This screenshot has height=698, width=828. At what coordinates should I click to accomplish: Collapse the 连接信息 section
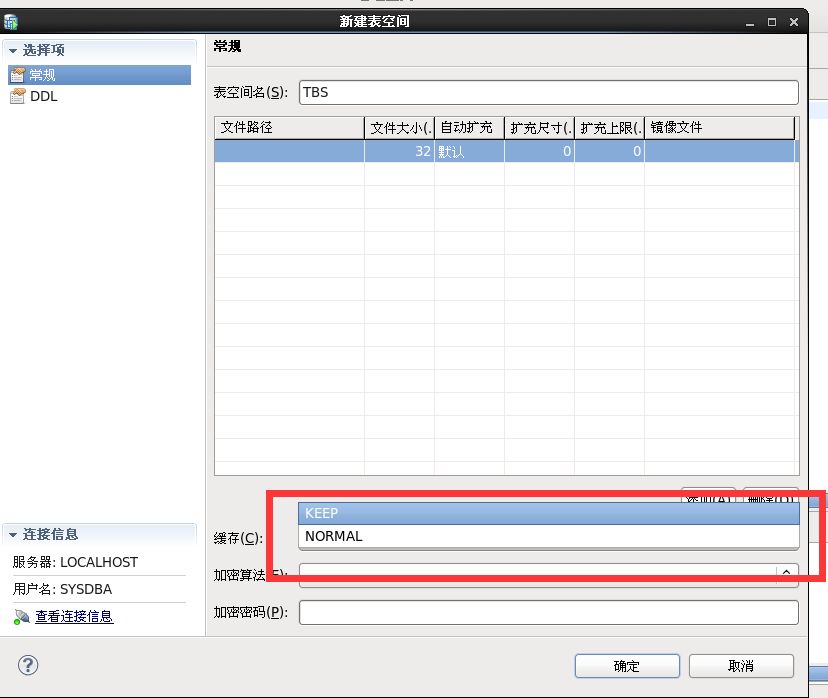point(13,535)
